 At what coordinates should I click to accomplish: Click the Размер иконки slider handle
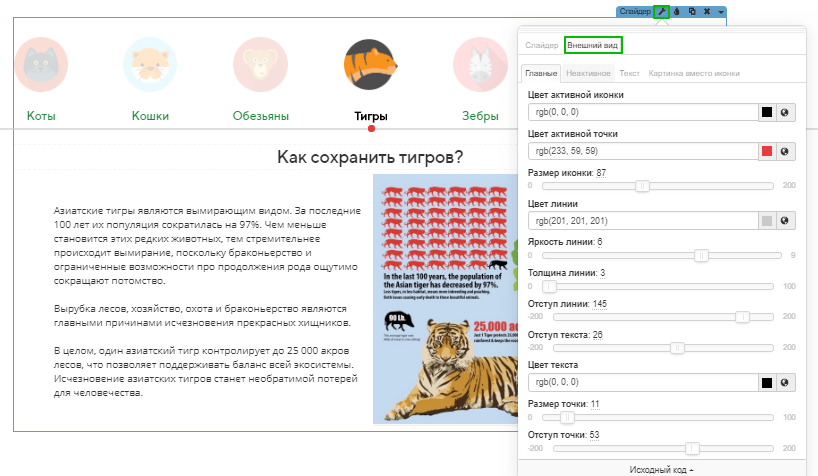point(643,186)
